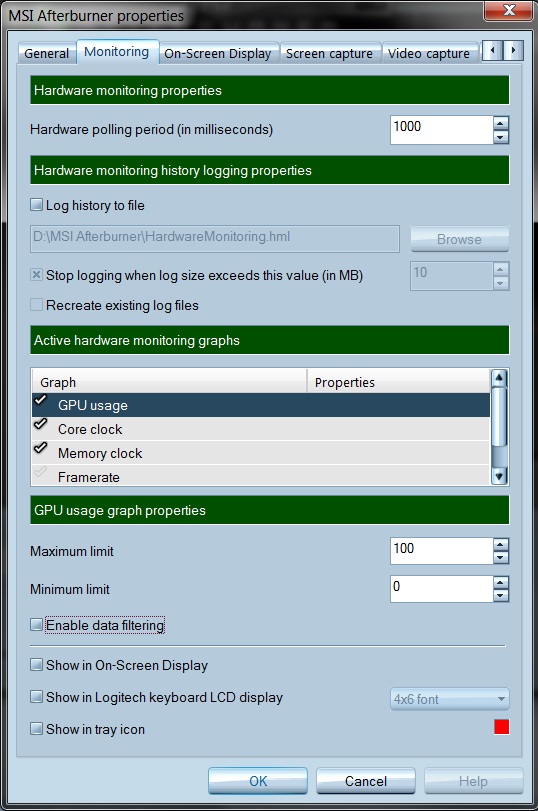The height and width of the screenshot is (811, 538).
Task: Select the Framerate row
Action: point(261,476)
